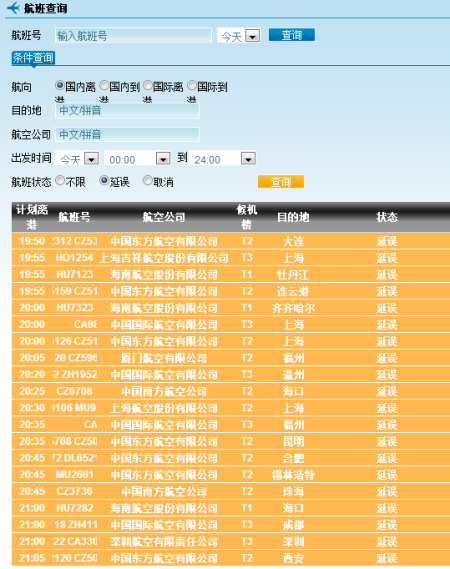The width and height of the screenshot is (450, 569).
Task: Click the orange 查询 button
Action: coord(281,181)
